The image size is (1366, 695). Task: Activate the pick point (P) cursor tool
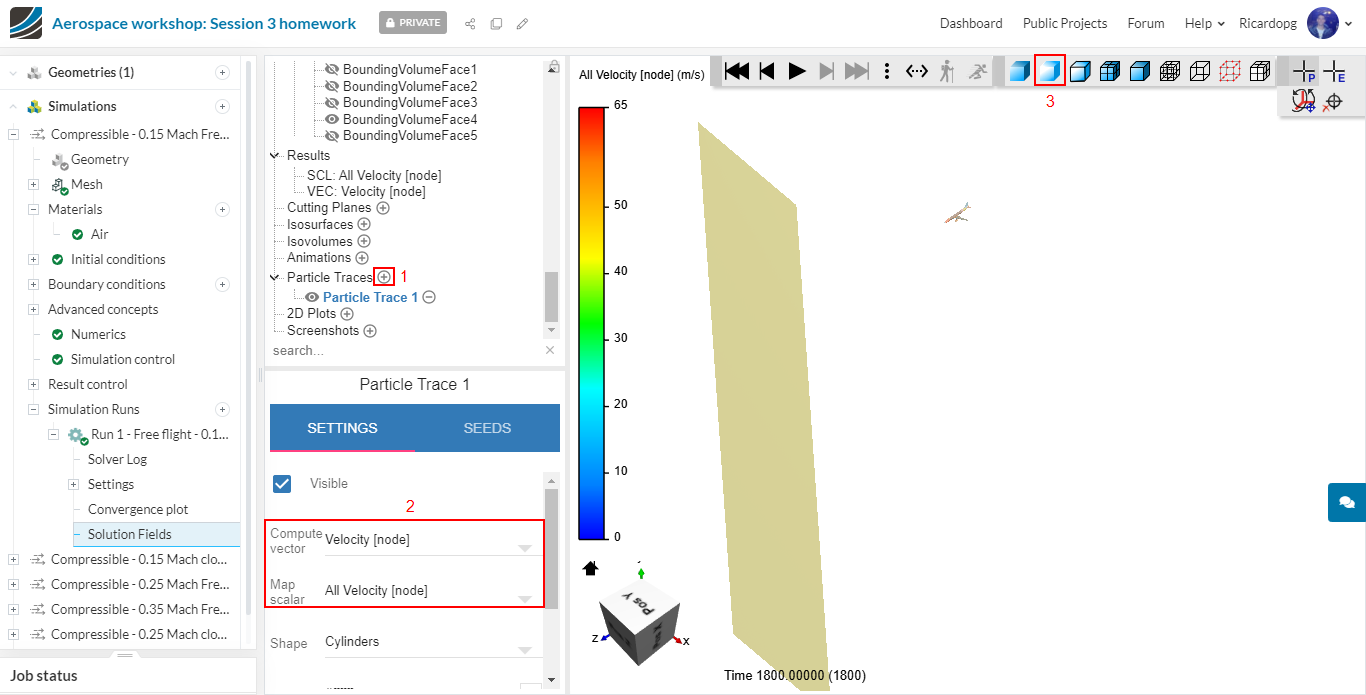pyautogui.click(x=1304, y=71)
